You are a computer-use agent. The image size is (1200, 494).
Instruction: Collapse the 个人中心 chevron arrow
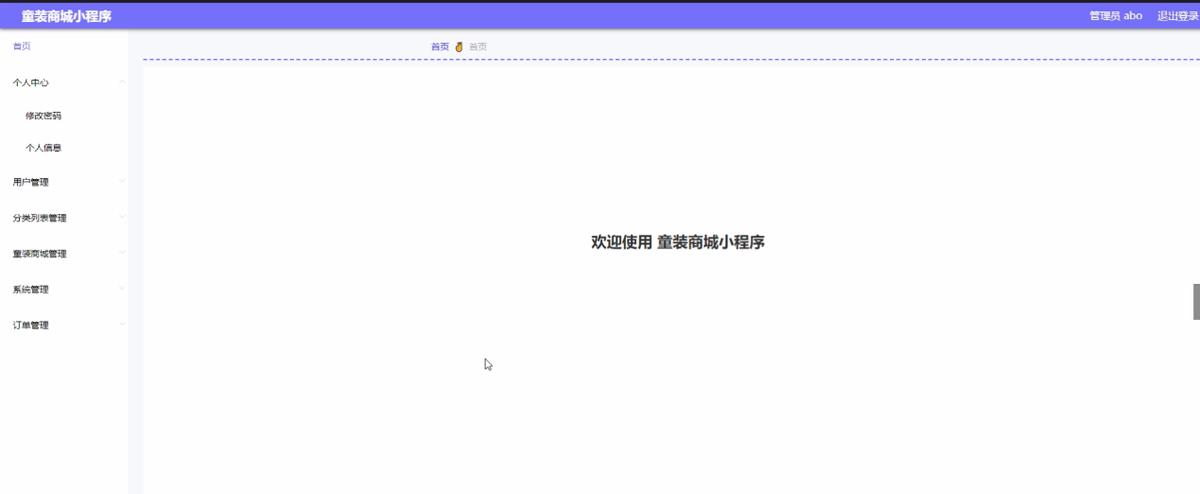[122, 82]
